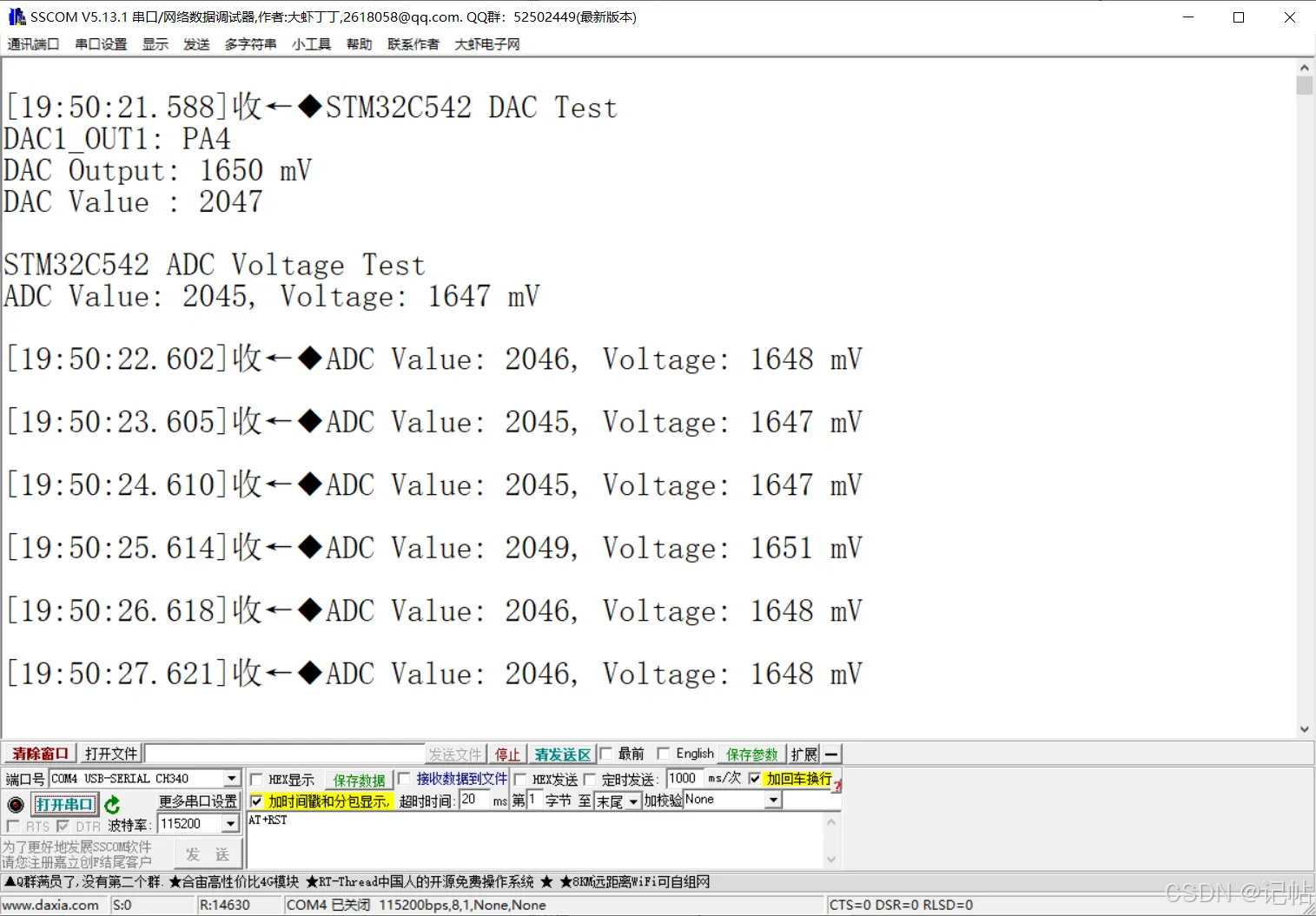Open the 小工具 menu
Image resolution: width=1316 pixels, height=916 pixels.
tap(311, 44)
